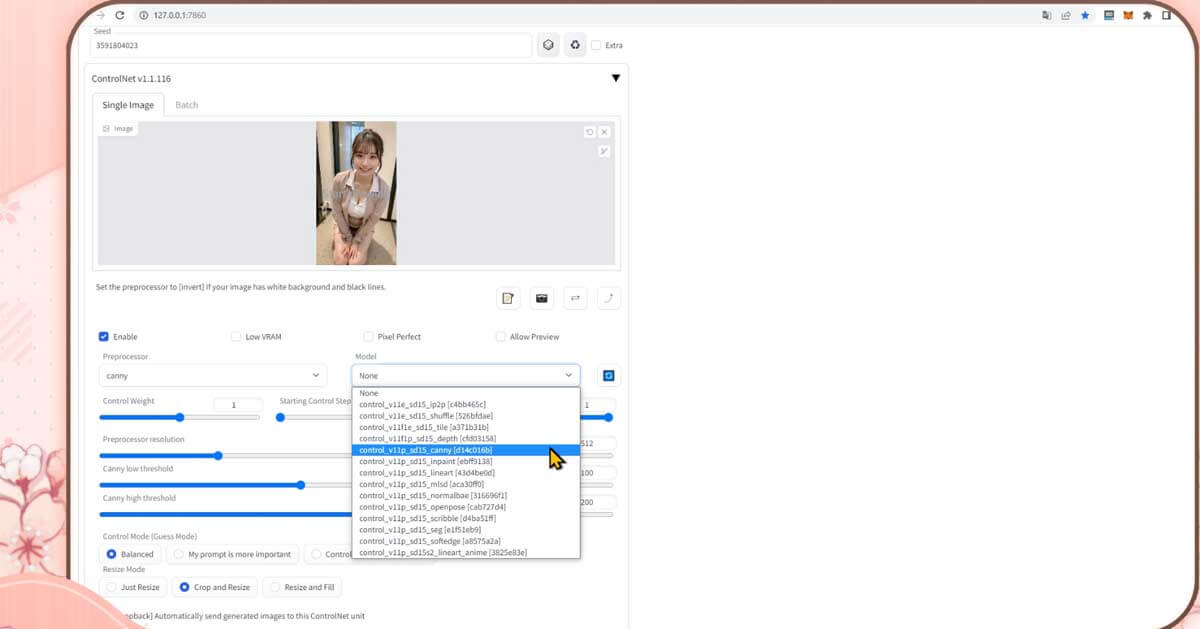The height and width of the screenshot is (629, 1200).
Task: Select the Just Resize radio option
Action: tap(111, 587)
